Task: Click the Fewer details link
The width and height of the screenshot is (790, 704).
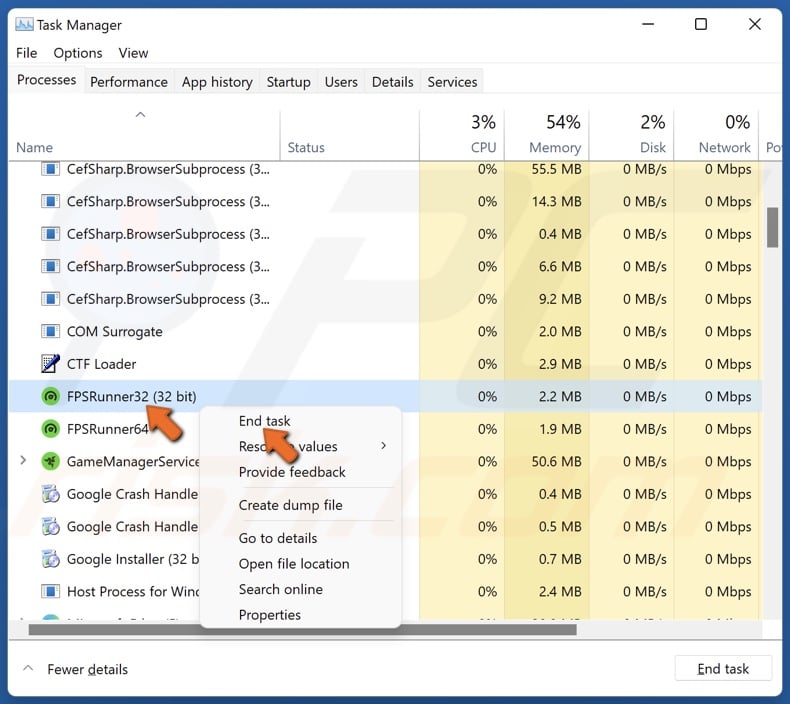Action: click(88, 669)
